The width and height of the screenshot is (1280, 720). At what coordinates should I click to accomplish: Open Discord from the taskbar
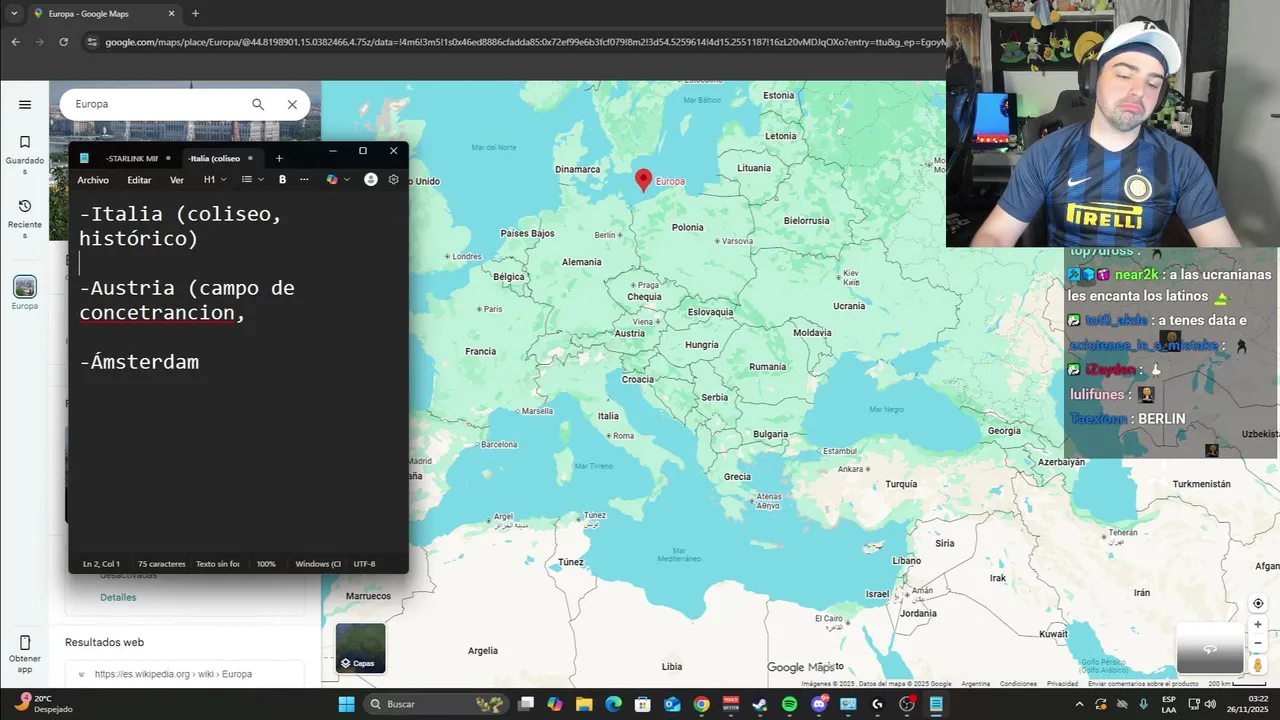point(819,704)
